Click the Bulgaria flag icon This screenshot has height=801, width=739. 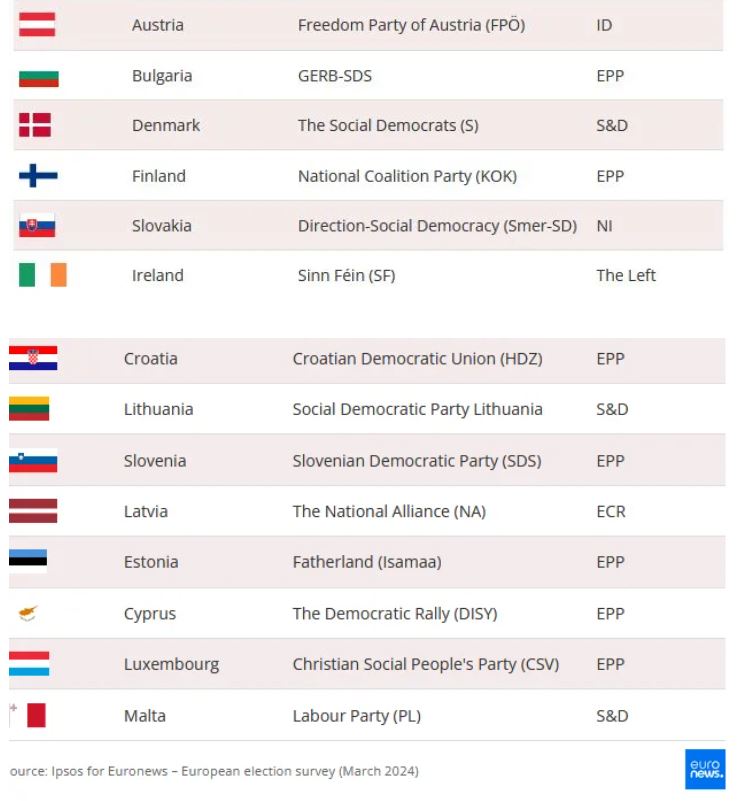38,76
